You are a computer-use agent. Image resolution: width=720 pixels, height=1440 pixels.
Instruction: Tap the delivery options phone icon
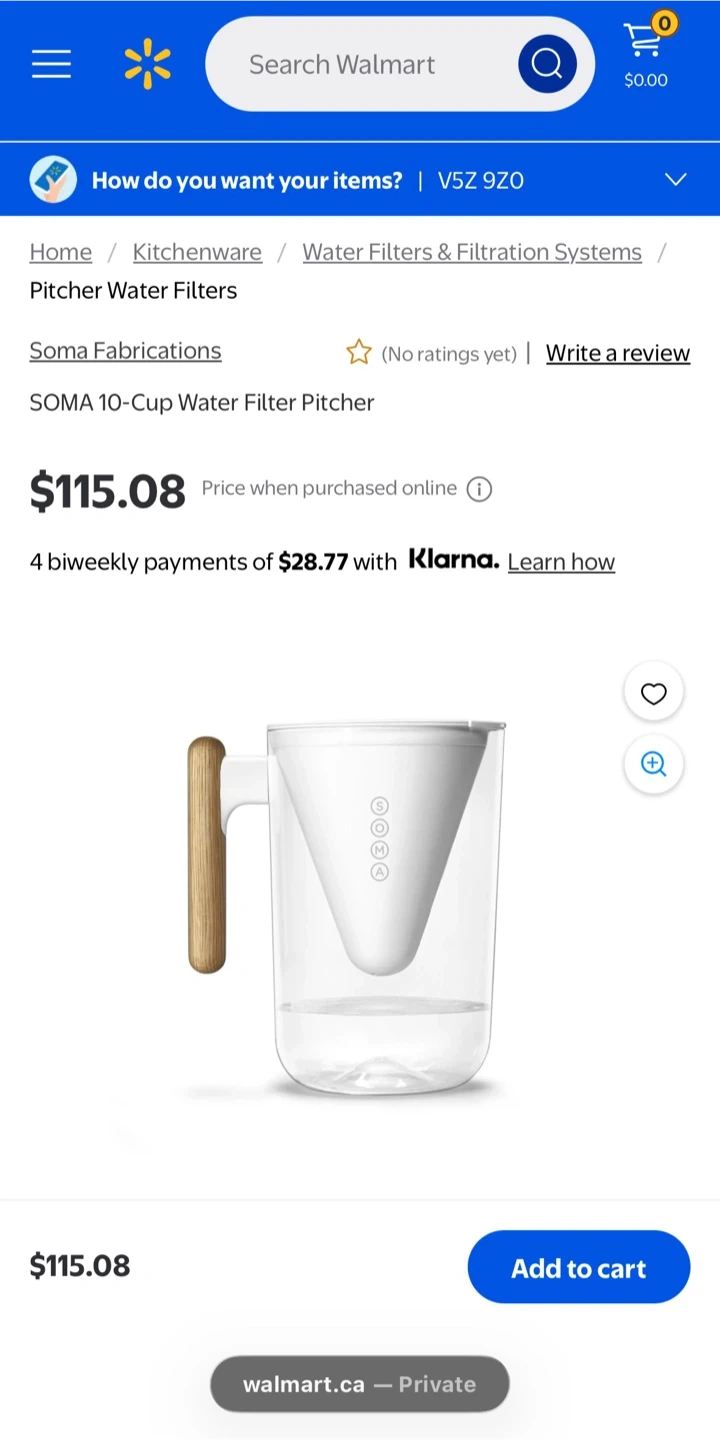pyautogui.click(x=54, y=180)
